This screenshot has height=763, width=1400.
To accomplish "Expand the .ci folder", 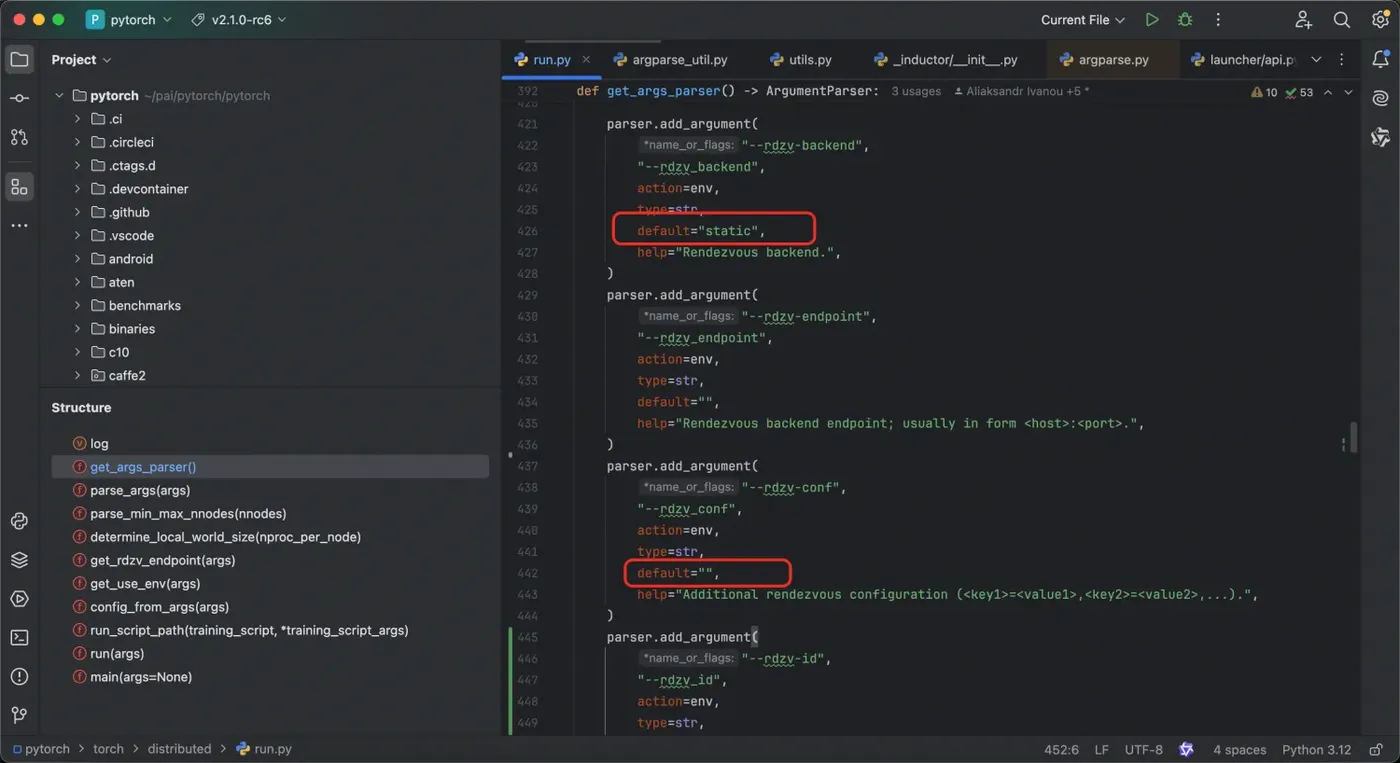I will click(77, 119).
